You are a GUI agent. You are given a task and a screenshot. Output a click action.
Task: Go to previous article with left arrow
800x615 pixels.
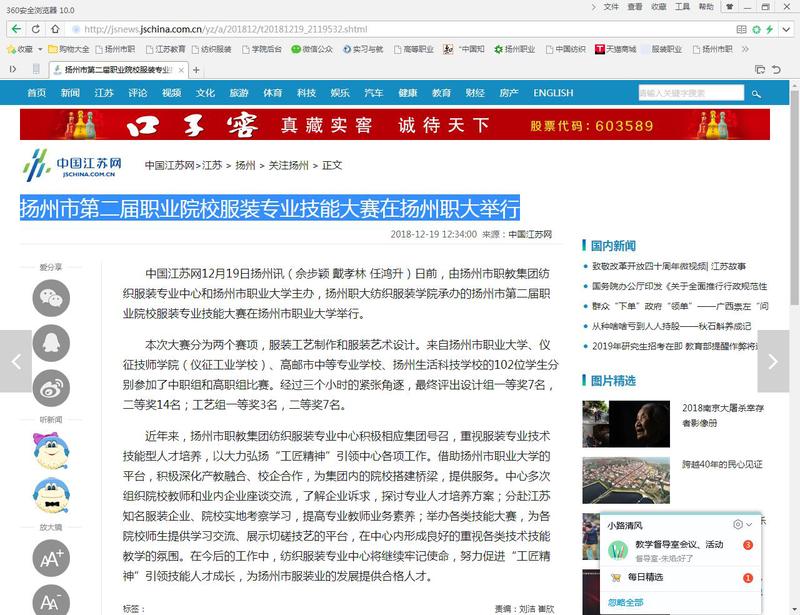tap(15, 361)
